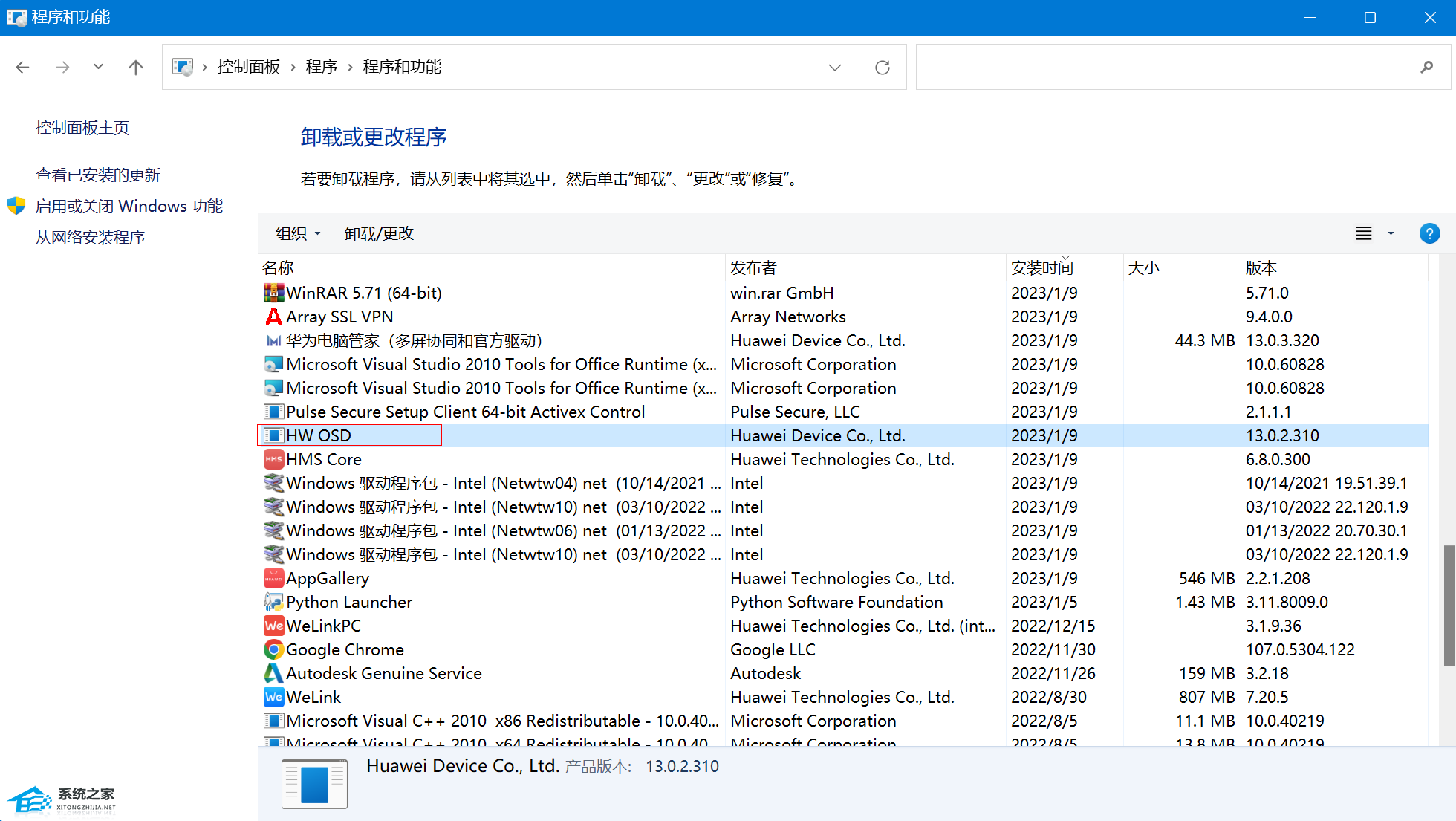This screenshot has width=1456, height=821.
Task: Click the AppGallery red icon
Action: click(x=273, y=578)
